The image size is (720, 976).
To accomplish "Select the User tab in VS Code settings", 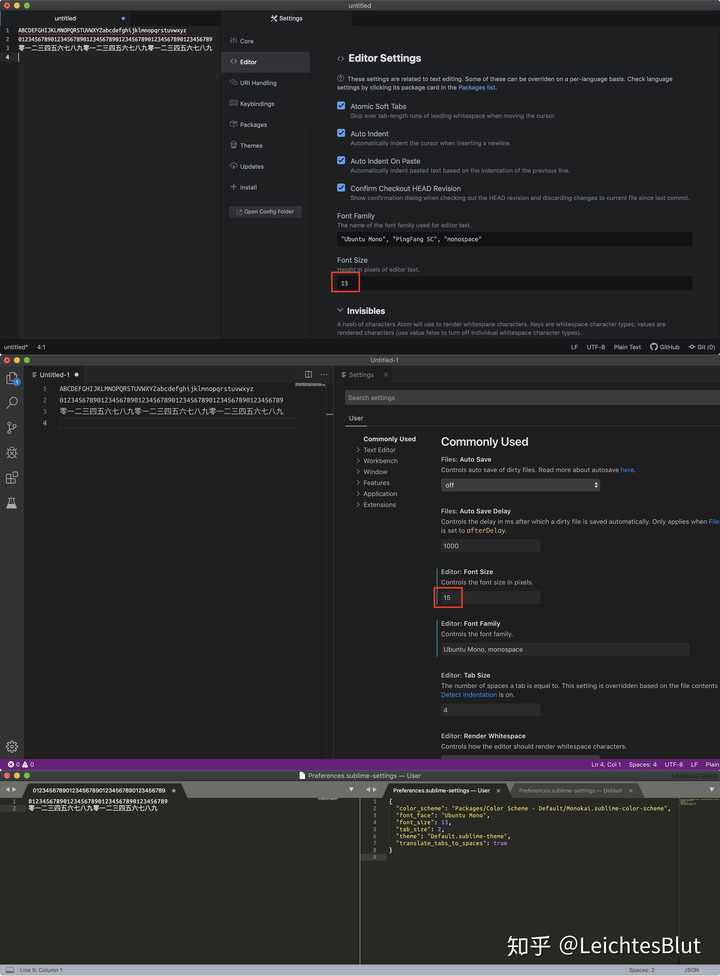I will tap(356, 418).
